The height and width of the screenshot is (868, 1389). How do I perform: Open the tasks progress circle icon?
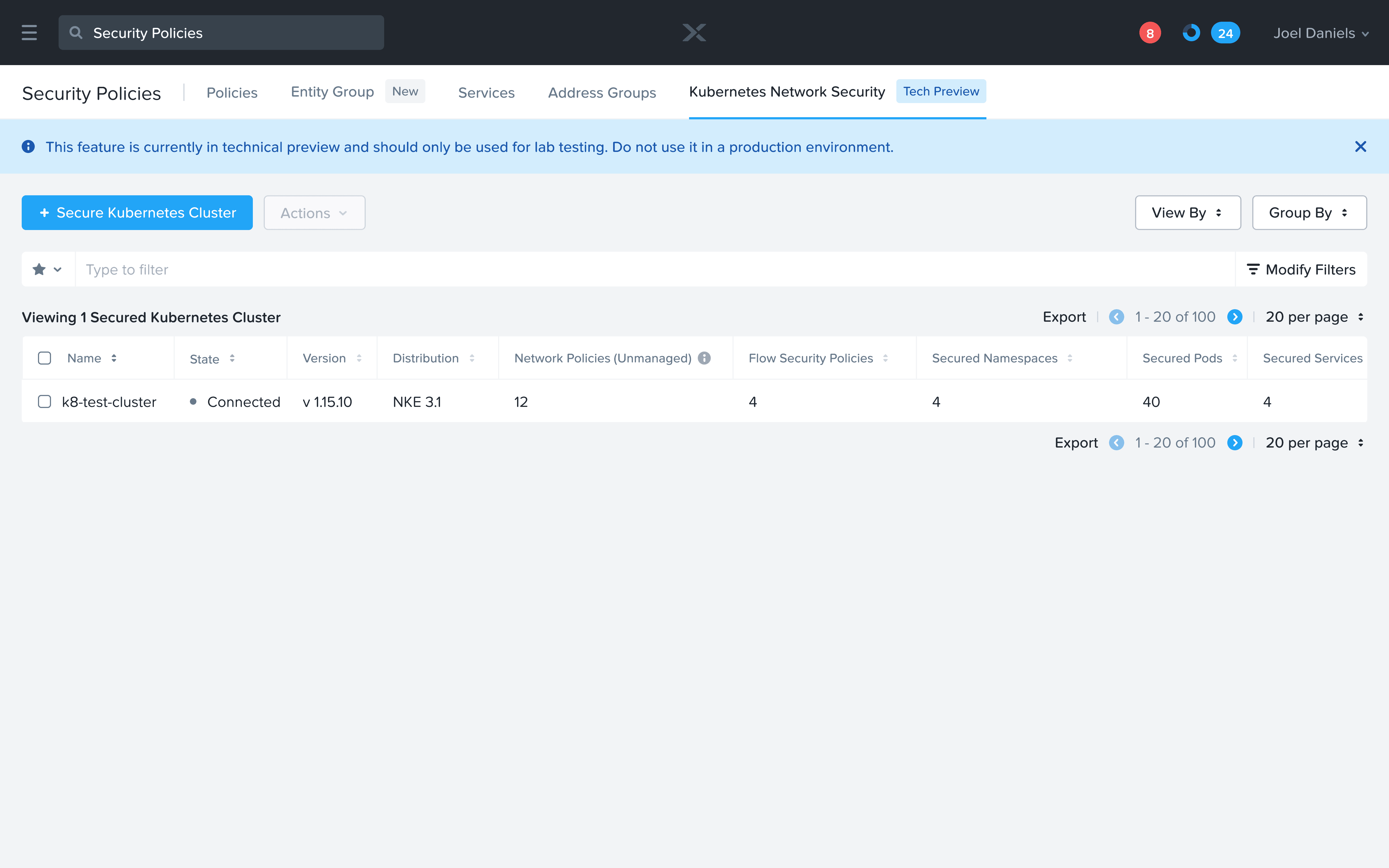tap(1191, 33)
